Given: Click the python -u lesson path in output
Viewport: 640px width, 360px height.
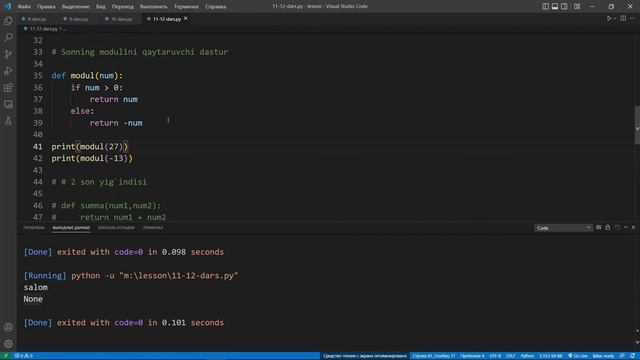Looking at the screenshot, I should click(154, 276).
